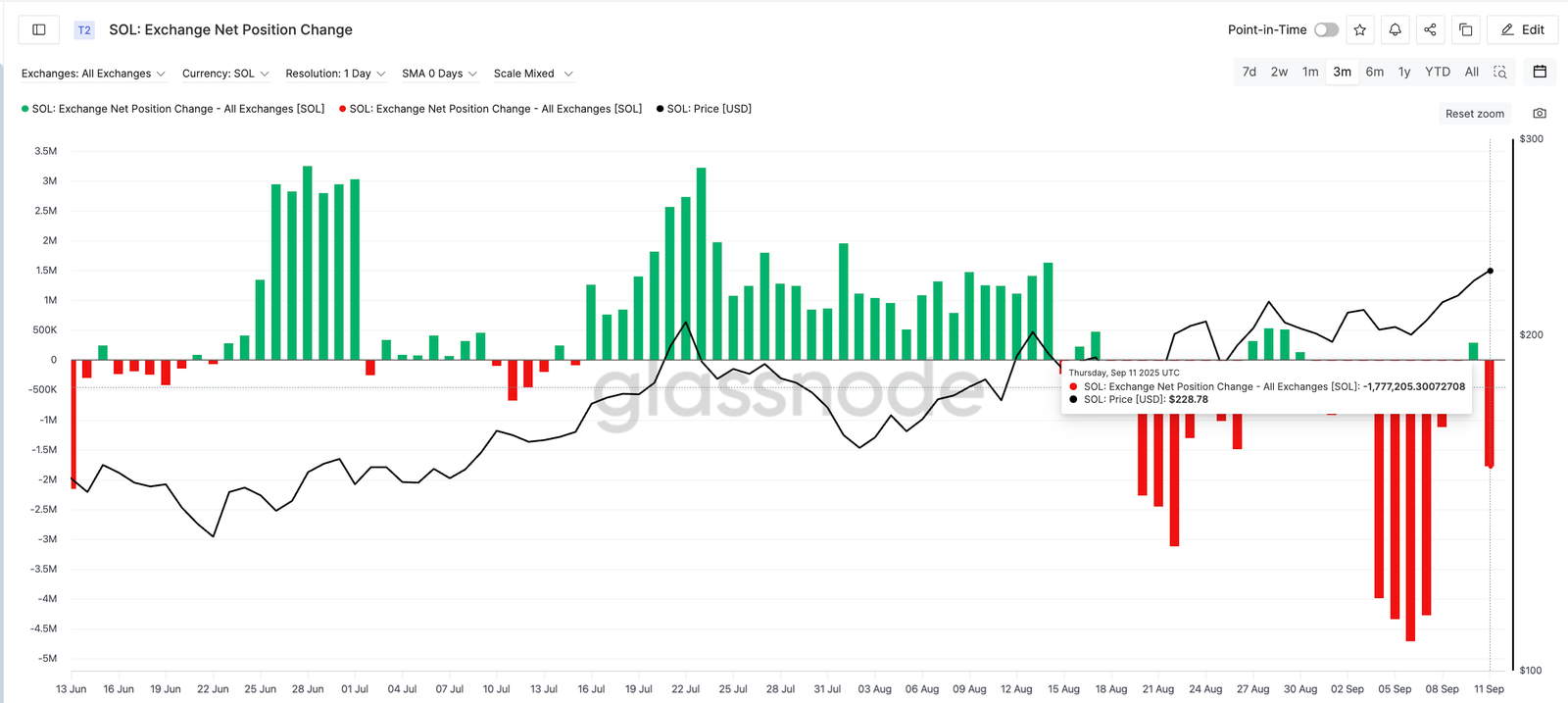Click the $100 price axis label
1568x703 pixels.
tap(1532, 671)
